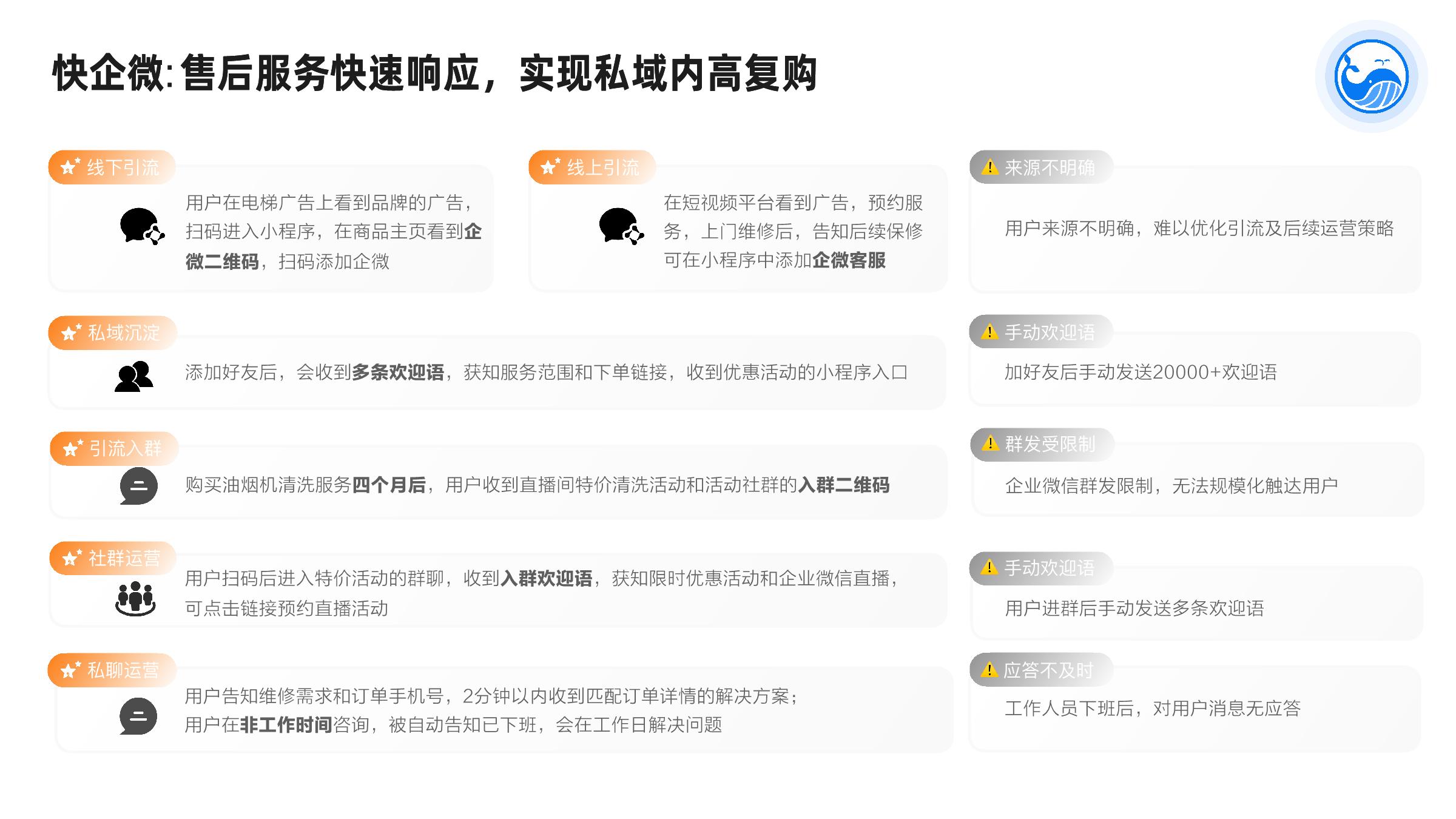Viewport: 1456px width, 819px height.
Task: Click bold text 四个月后
Action: [x=389, y=485]
